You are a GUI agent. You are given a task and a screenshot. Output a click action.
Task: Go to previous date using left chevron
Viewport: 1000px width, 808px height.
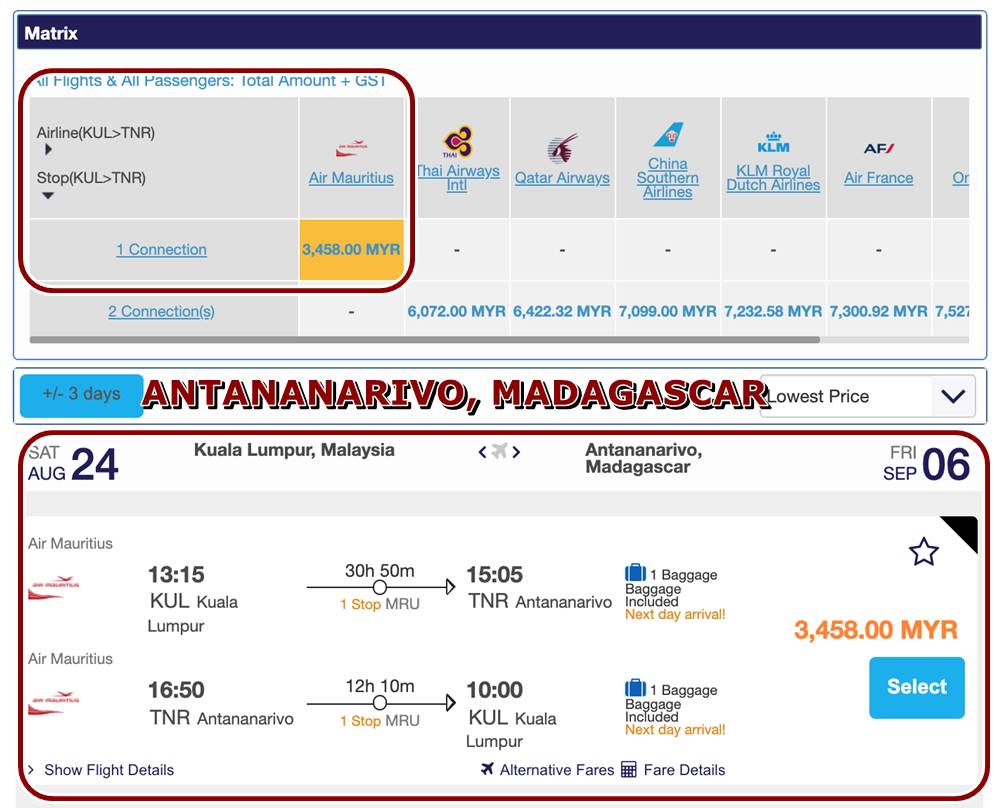pyautogui.click(x=483, y=452)
